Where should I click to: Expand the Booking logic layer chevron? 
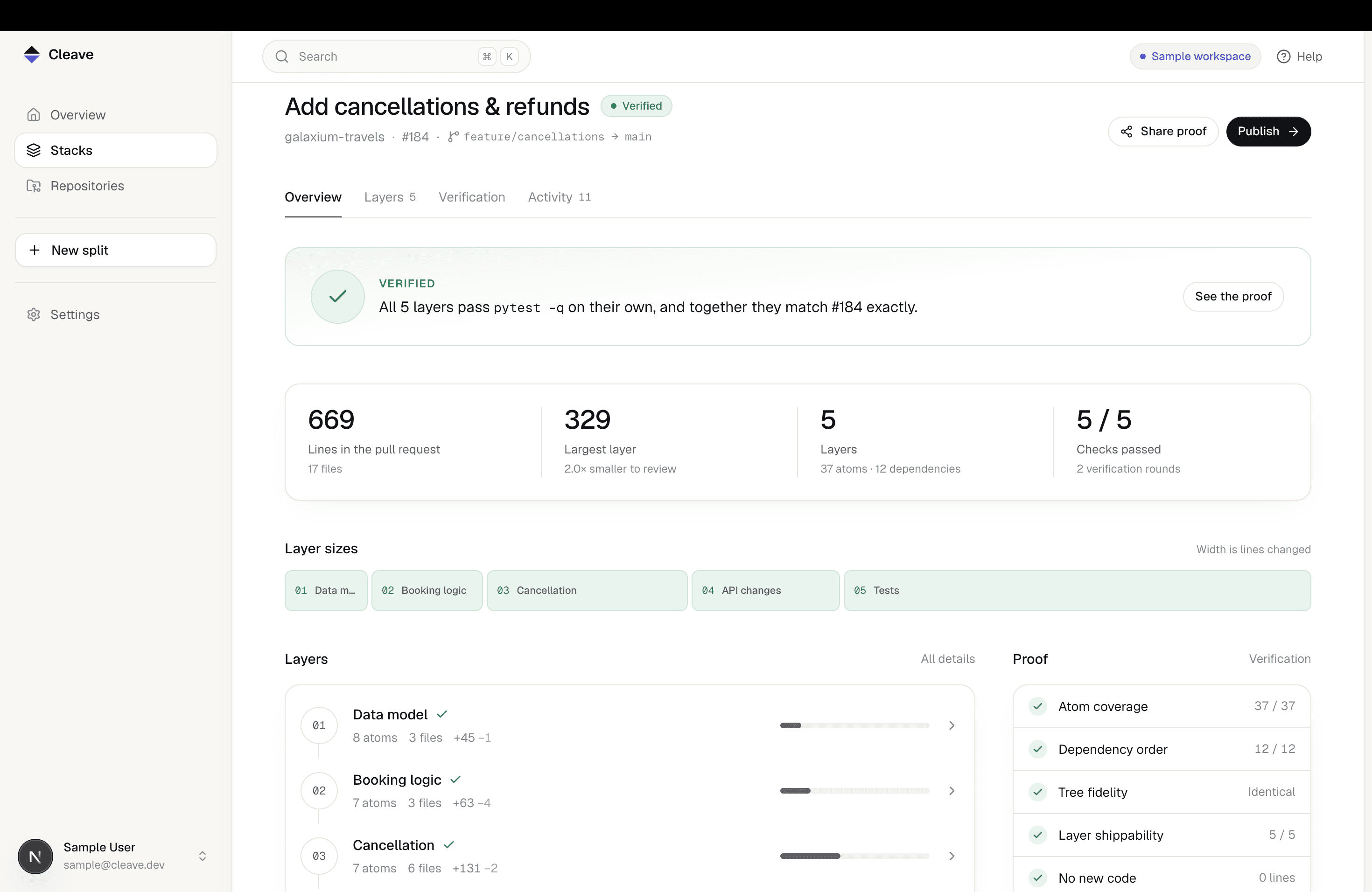pos(952,791)
